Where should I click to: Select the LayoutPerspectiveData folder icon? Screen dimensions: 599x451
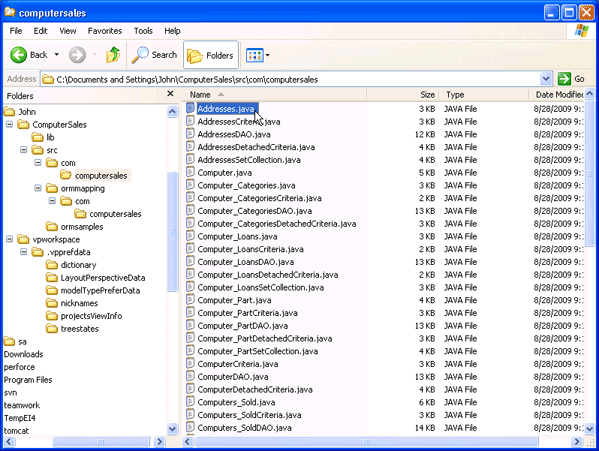click(x=52, y=278)
